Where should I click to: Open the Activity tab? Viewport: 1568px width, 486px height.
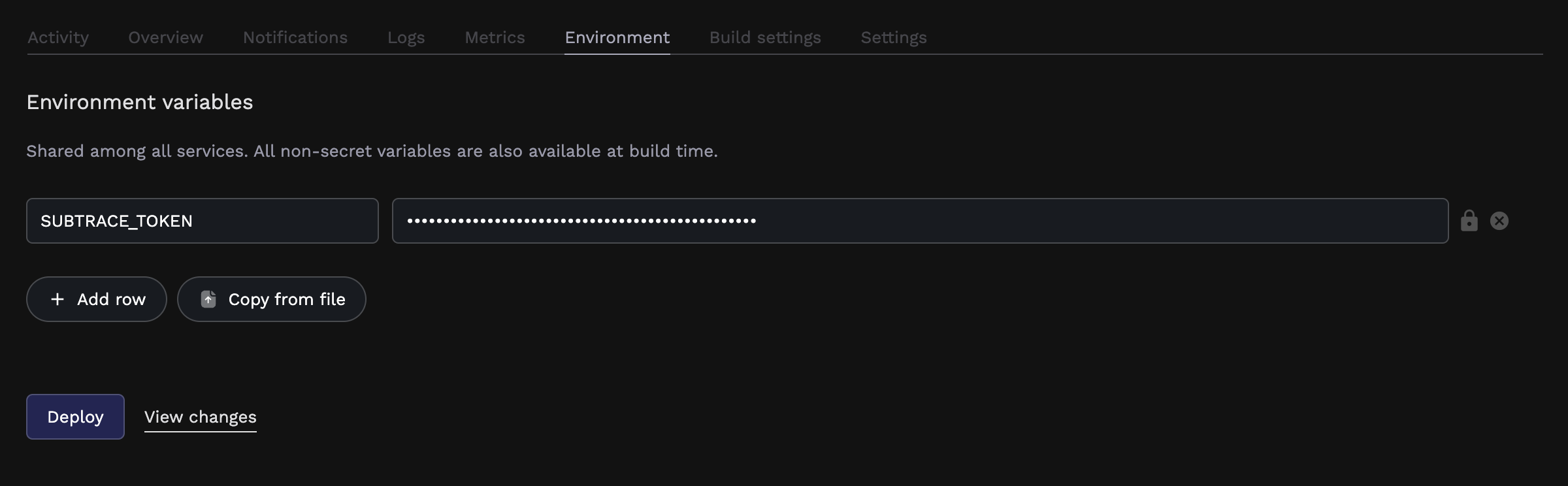click(x=58, y=38)
